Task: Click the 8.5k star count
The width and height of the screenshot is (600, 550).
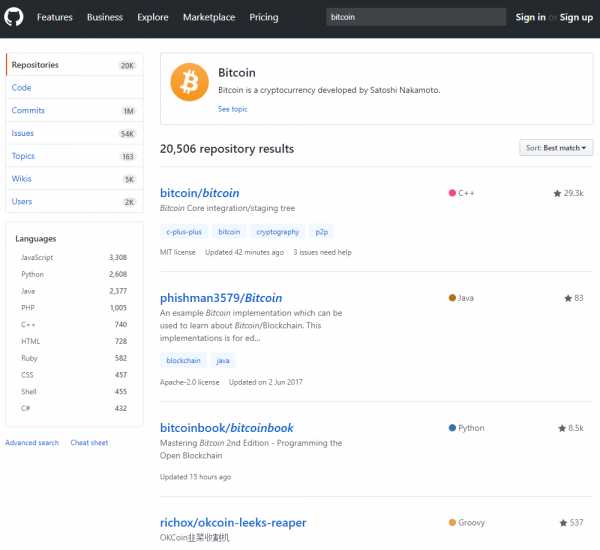Action: (x=576, y=428)
